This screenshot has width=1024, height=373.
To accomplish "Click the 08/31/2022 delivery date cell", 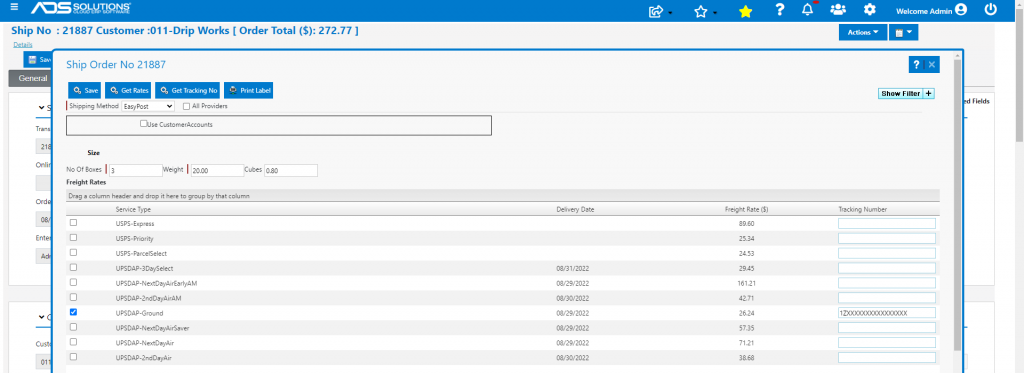I will click(573, 268).
